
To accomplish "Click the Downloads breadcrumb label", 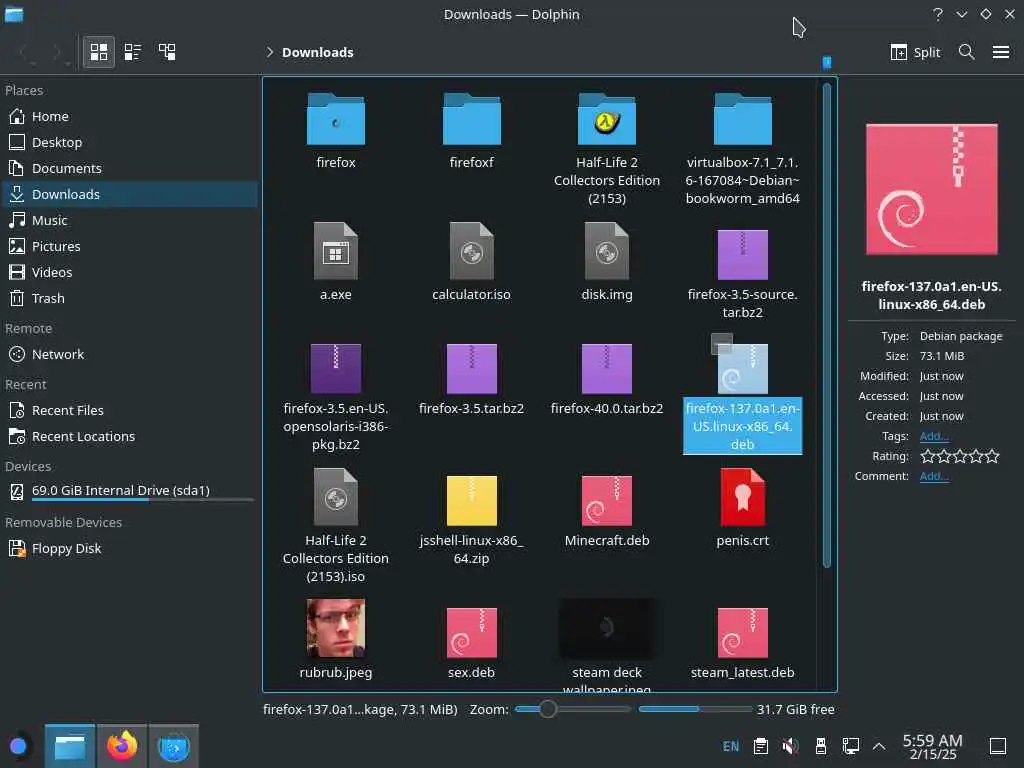I will pos(317,52).
